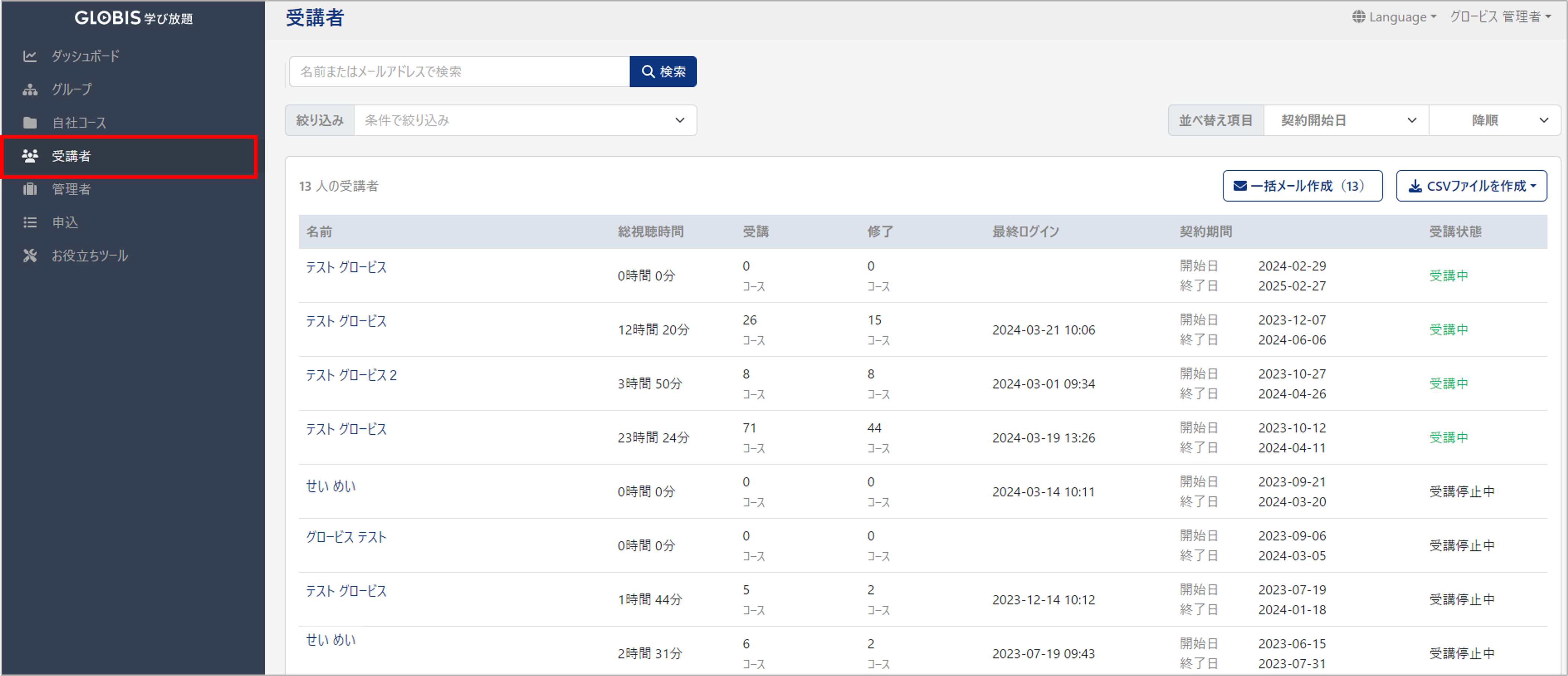Click the 並べ替え項目 label
The width and height of the screenshot is (1568, 676).
[1216, 120]
